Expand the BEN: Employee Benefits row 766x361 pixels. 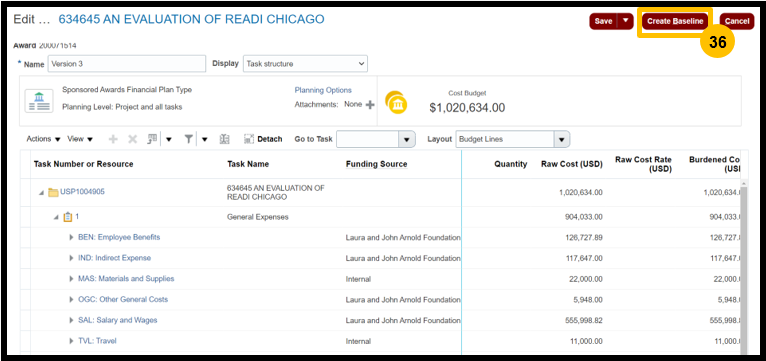pos(71,237)
